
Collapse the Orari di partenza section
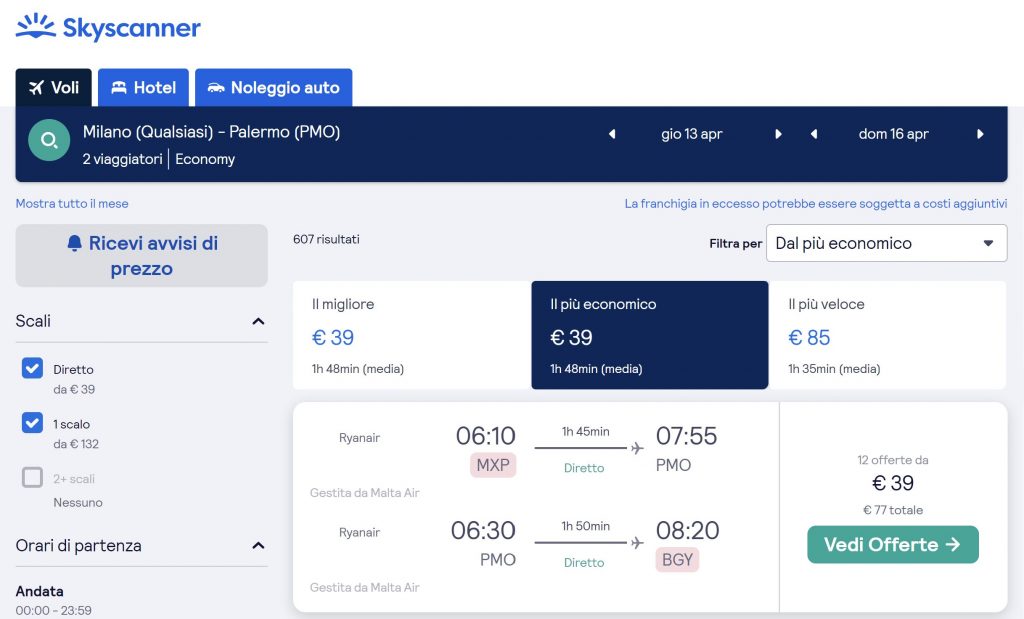[x=258, y=546]
